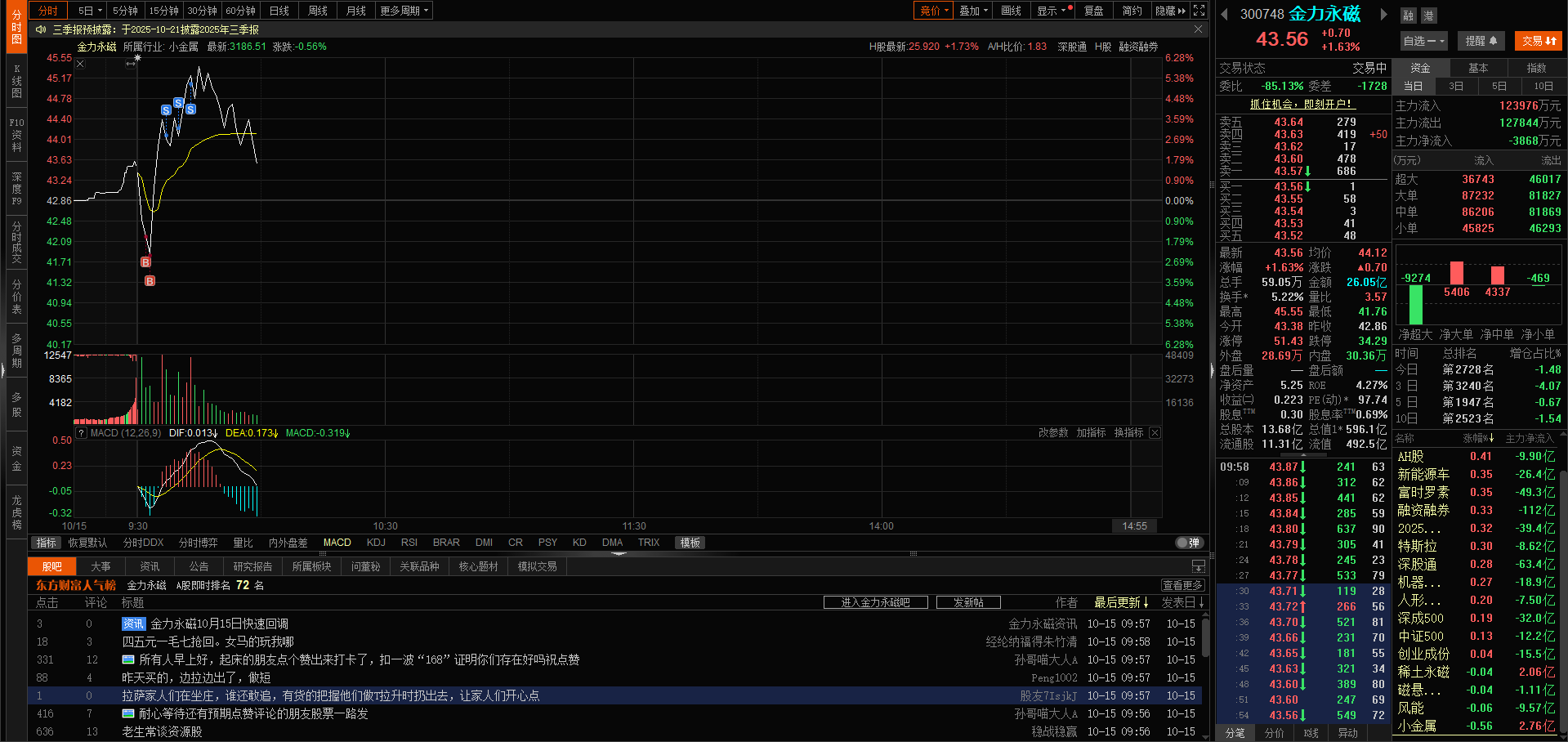The image size is (1568, 742).
Task: Open the K线图 sidebar view
Action: click(x=16, y=81)
